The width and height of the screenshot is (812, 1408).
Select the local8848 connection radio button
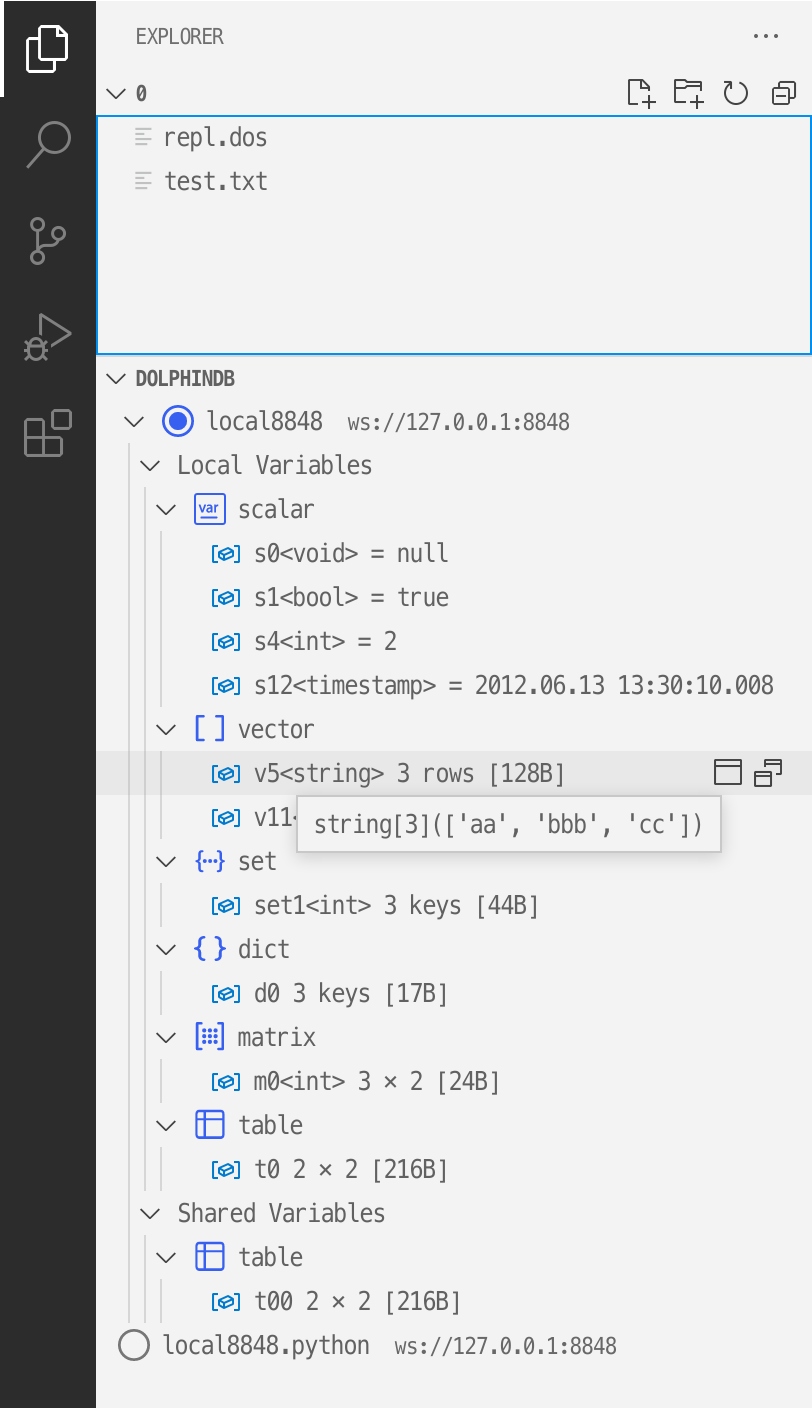click(x=177, y=421)
